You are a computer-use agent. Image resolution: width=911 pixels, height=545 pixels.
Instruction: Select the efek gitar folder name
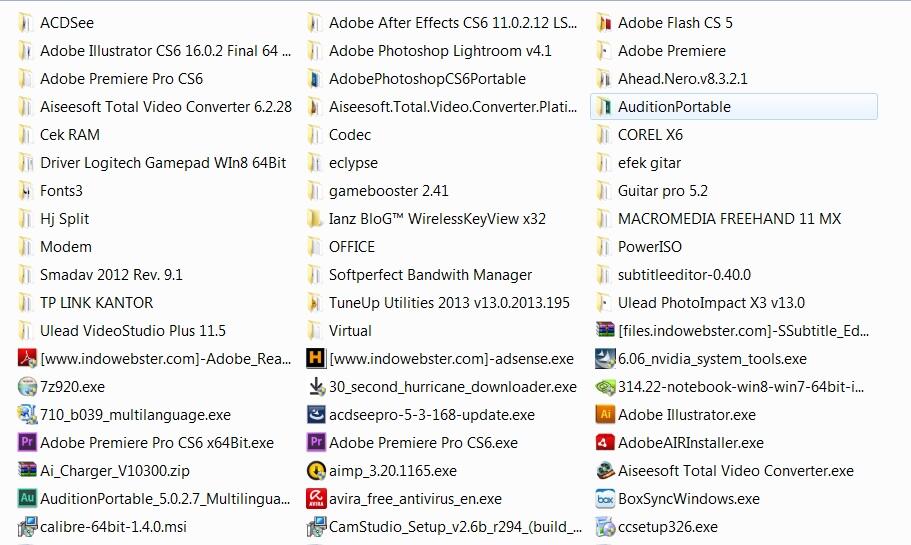tap(649, 163)
